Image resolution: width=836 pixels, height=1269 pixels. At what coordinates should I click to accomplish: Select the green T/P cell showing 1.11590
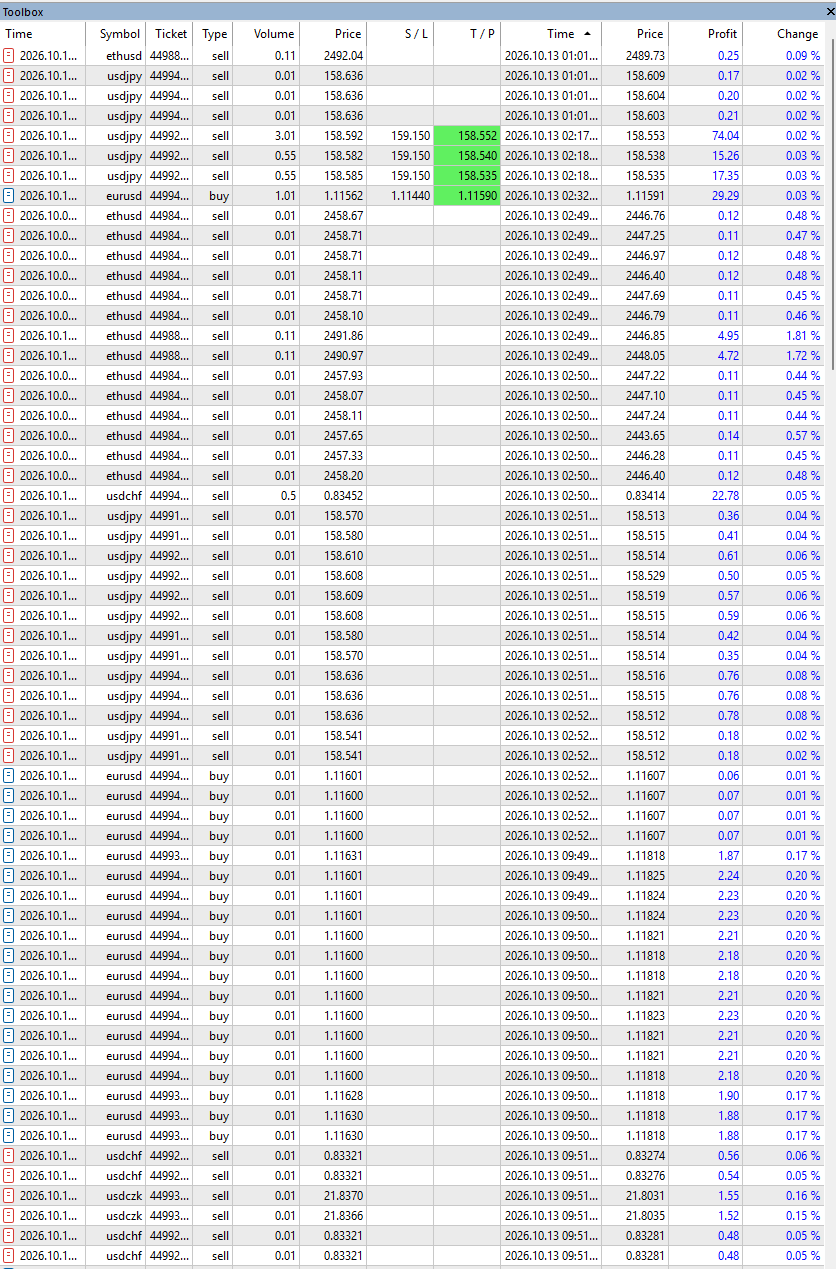tap(467, 196)
